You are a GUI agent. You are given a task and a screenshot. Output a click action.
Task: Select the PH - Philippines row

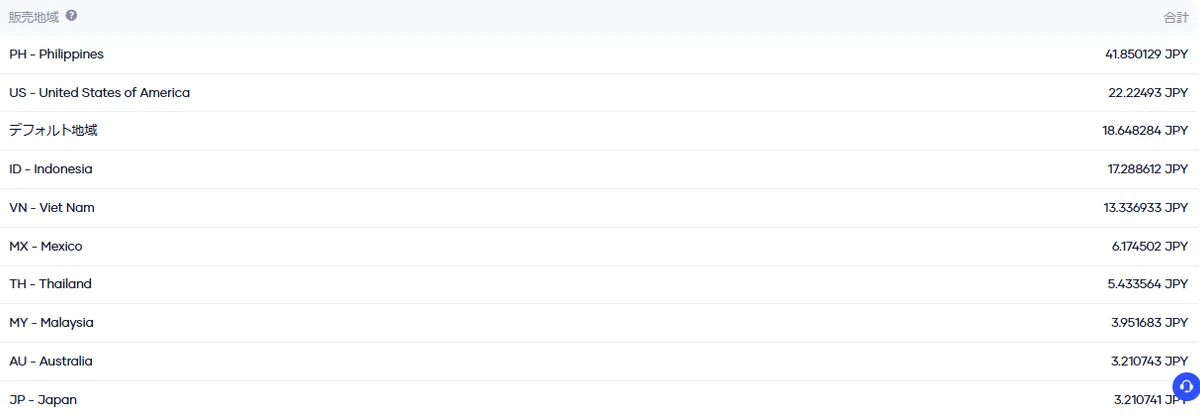[600, 54]
